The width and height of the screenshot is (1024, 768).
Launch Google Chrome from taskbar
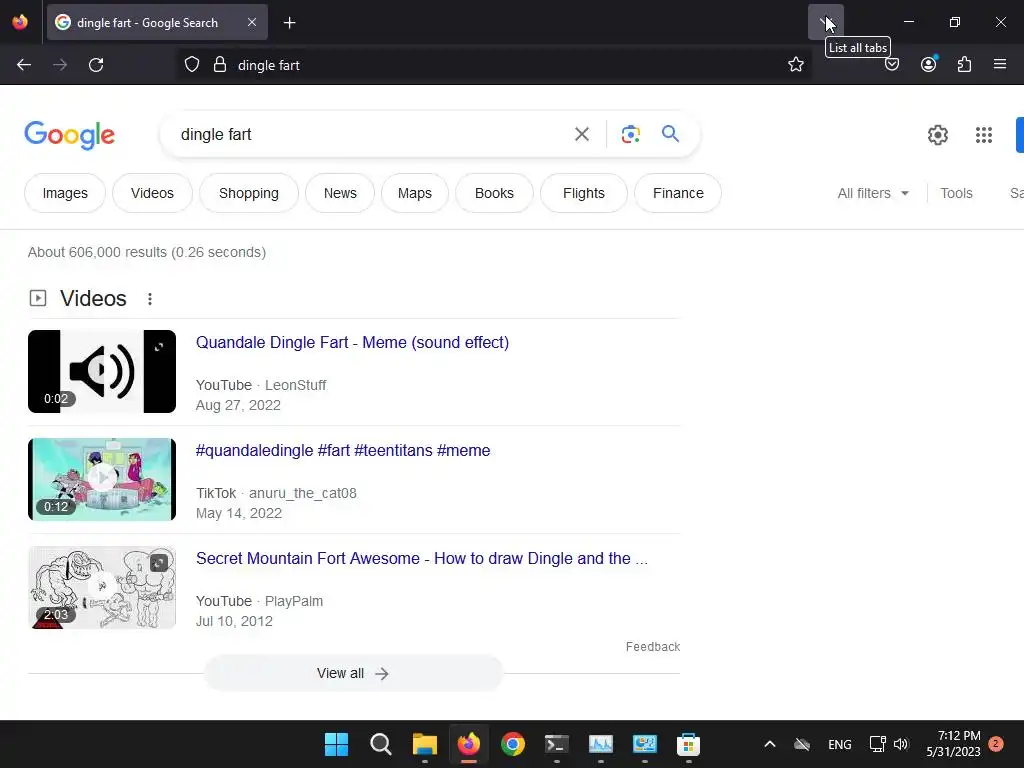(x=513, y=744)
